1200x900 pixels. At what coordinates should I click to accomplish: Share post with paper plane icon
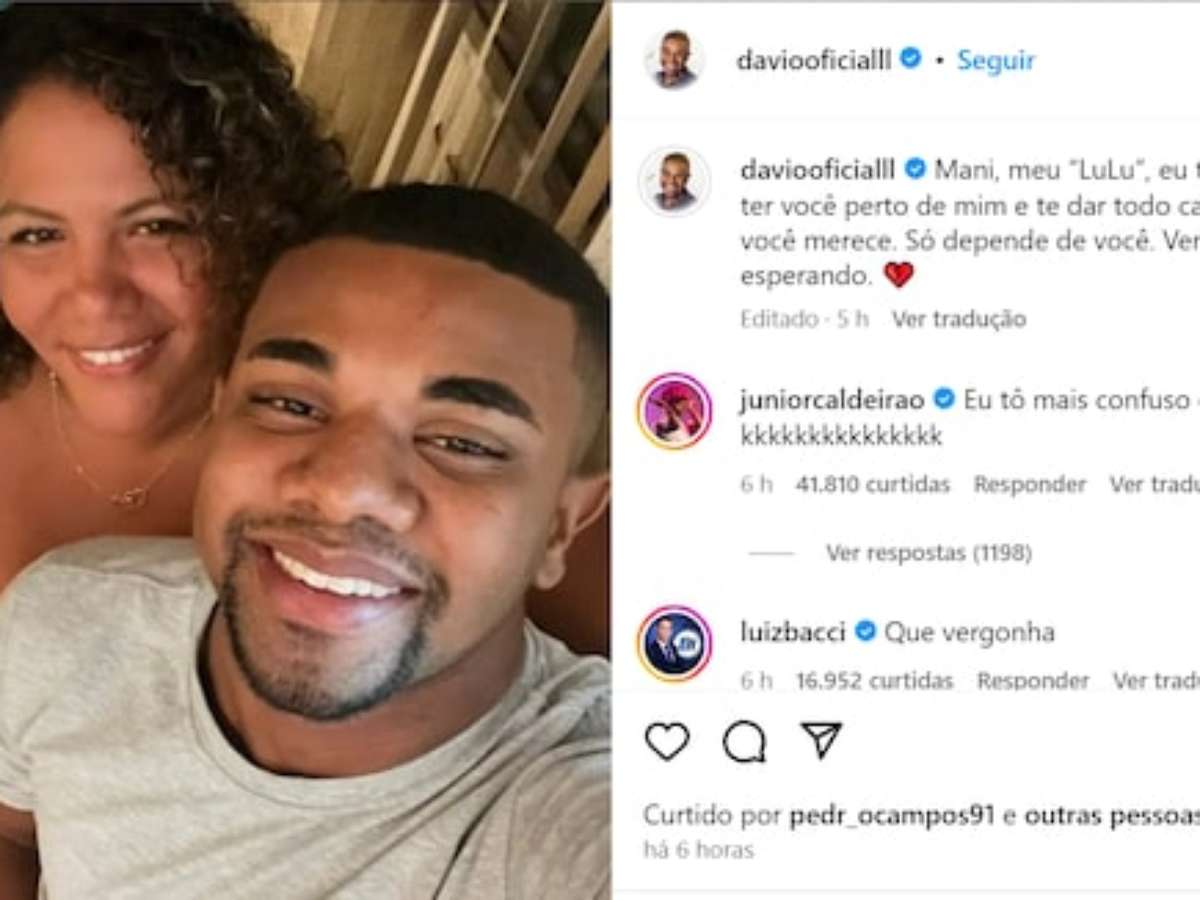(821, 740)
